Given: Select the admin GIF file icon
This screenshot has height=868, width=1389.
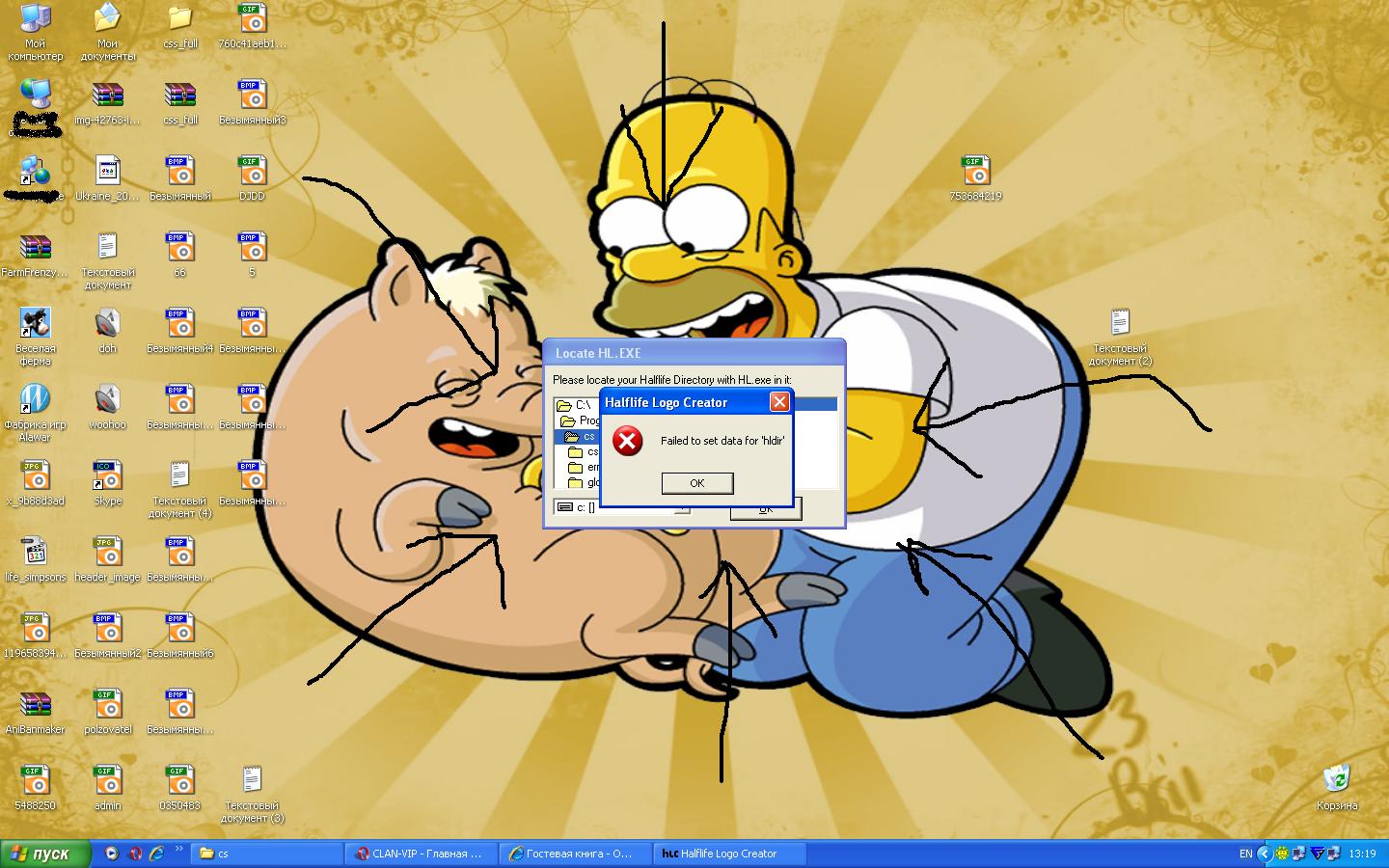Looking at the screenshot, I should [107, 789].
